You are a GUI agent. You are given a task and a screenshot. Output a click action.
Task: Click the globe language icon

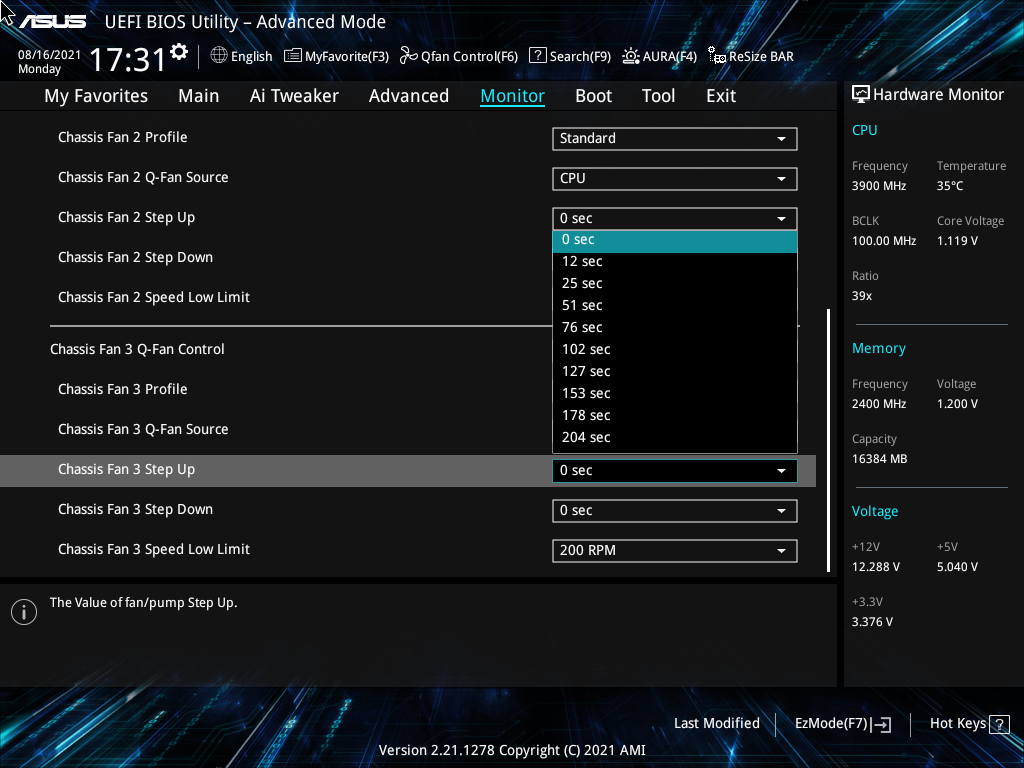pyautogui.click(x=219, y=56)
